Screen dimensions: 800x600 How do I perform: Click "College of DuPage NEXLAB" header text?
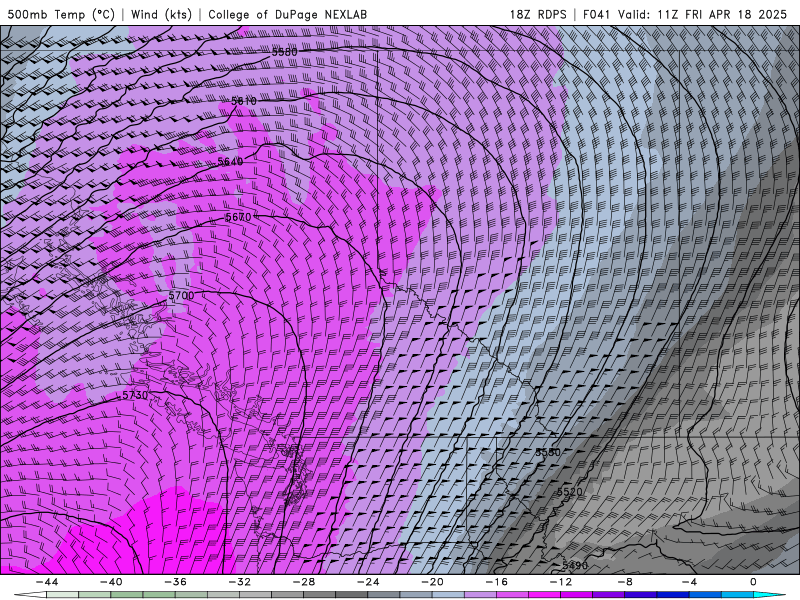pyautogui.click(x=287, y=14)
